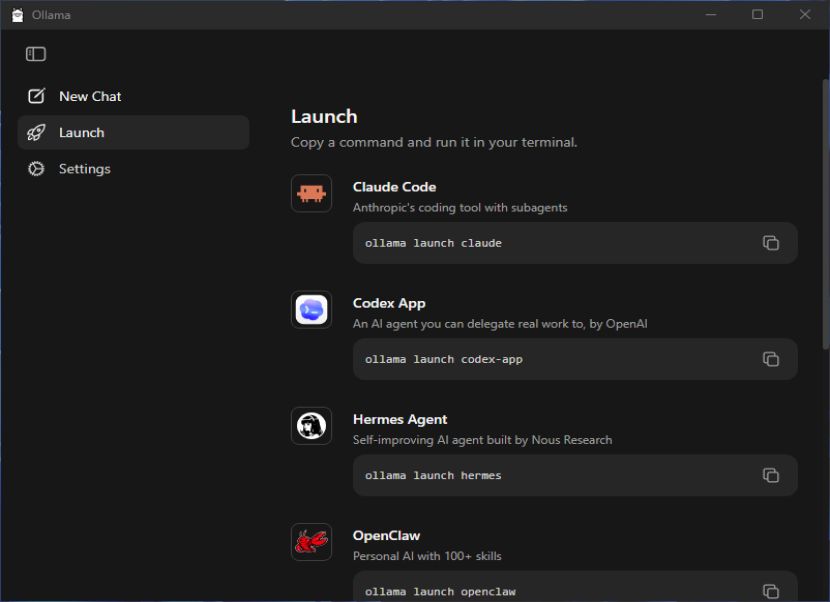Copy the ollama launch hermes command
The width and height of the screenshot is (830, 602).
(771, 475)
